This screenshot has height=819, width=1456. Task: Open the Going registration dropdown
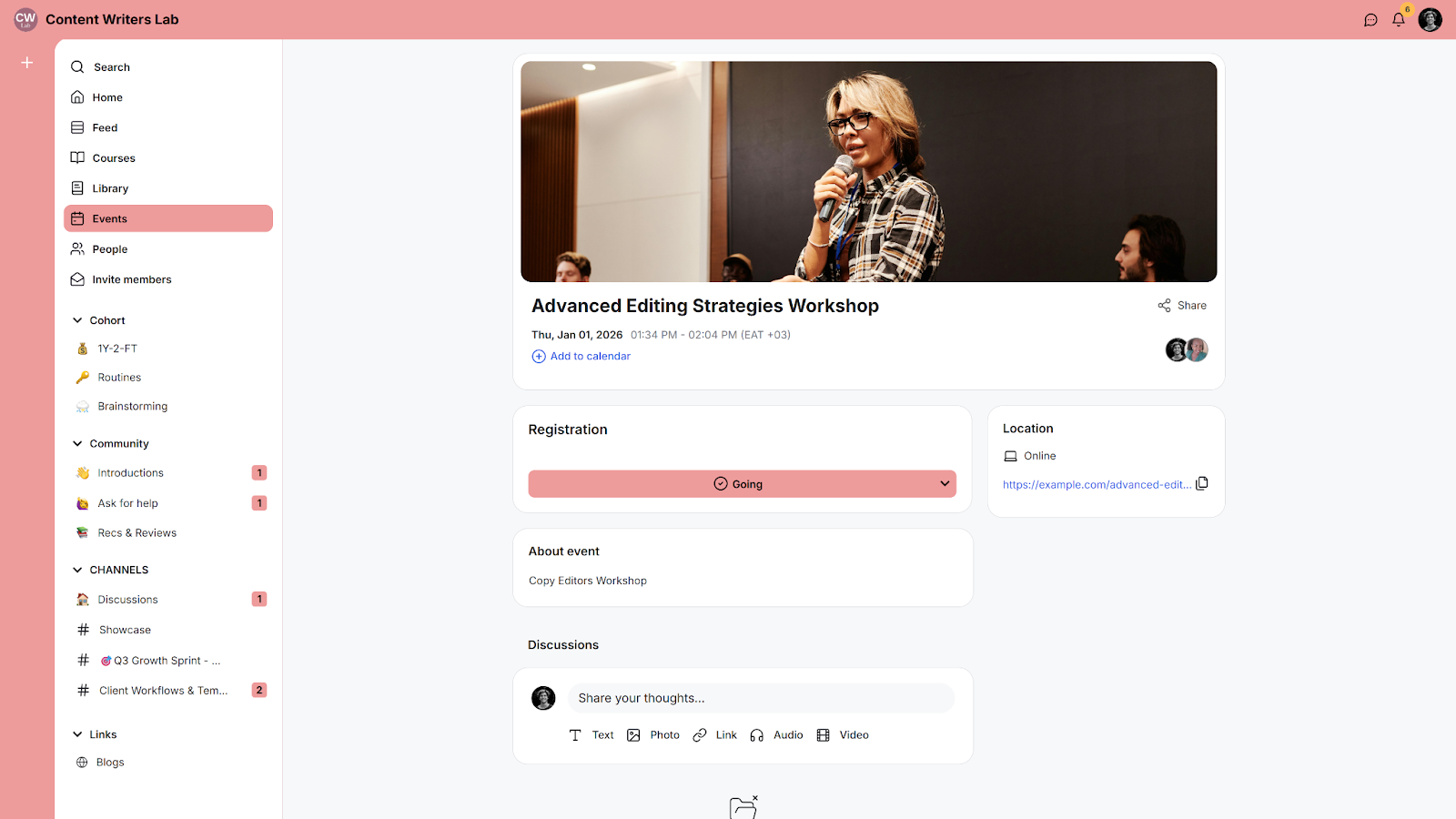coord(742,484)
